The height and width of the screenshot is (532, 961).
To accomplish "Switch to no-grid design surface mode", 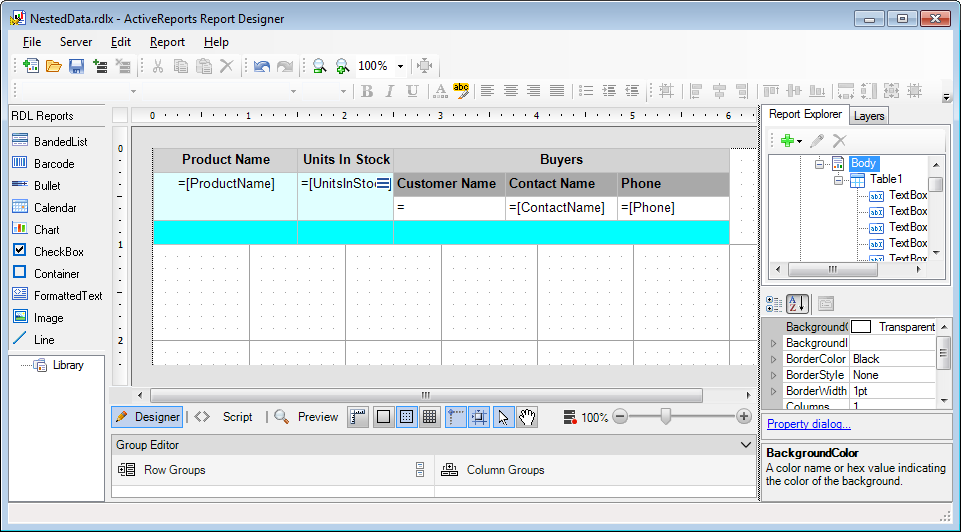I will (384, 417).
